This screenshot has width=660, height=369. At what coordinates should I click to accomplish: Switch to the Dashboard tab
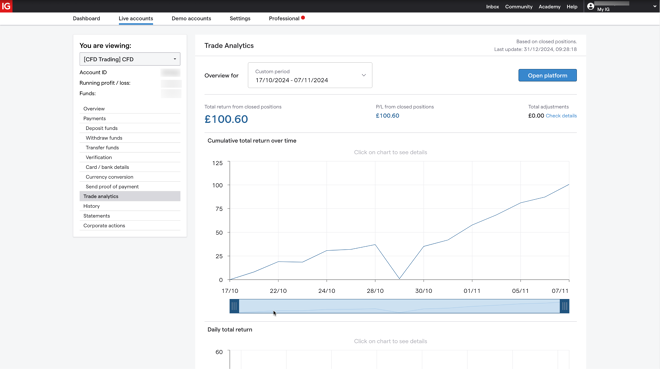[x=86, y=19]
